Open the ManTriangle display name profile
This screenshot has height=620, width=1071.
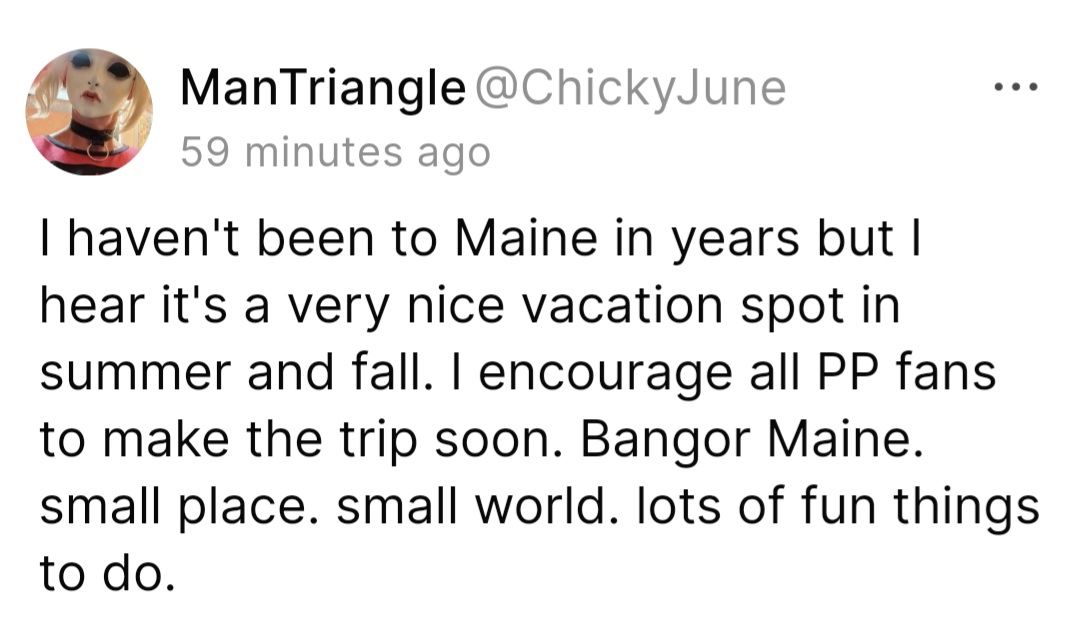coord(323,90)
